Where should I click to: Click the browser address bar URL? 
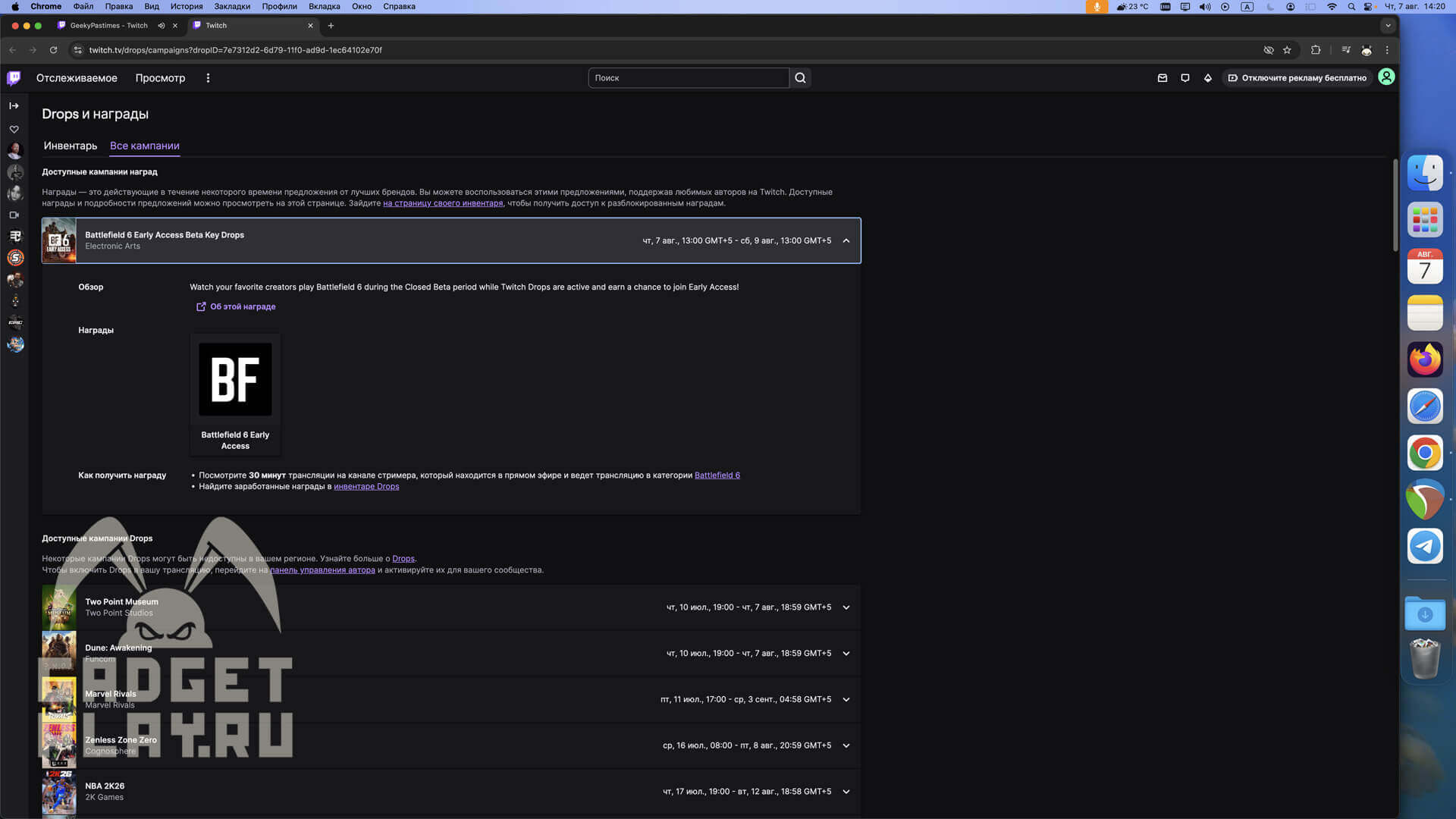click(235, 50)
